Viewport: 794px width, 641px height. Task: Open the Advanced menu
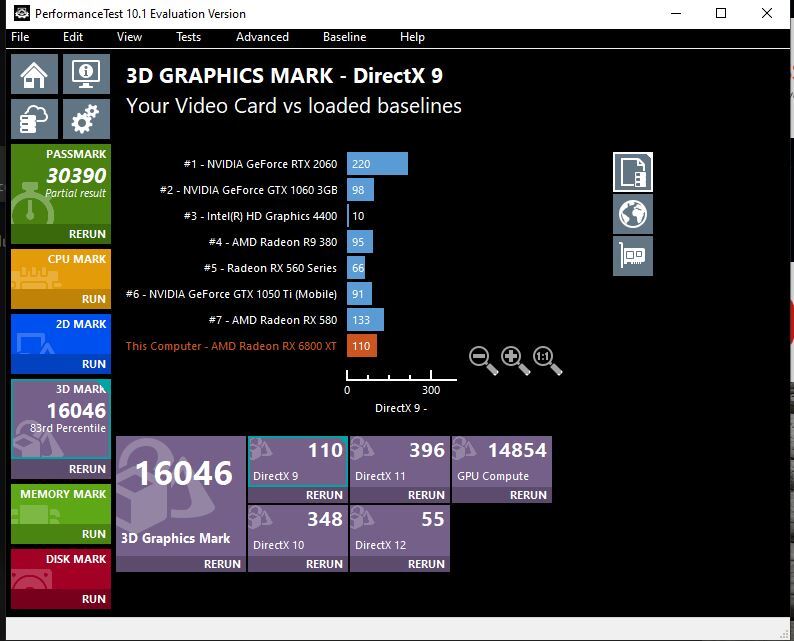pos(262,37)
